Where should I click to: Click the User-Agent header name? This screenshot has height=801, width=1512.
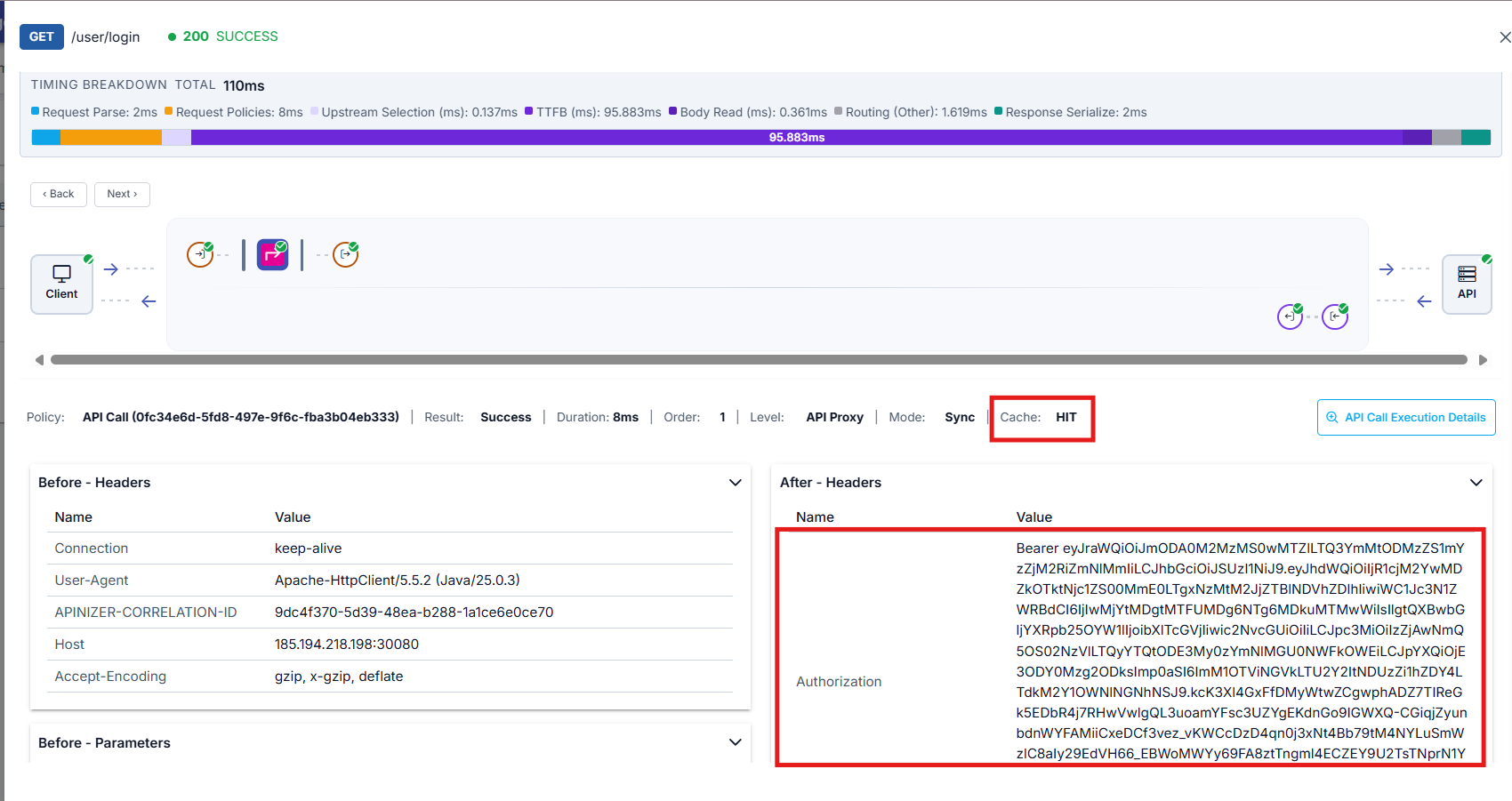92,581
